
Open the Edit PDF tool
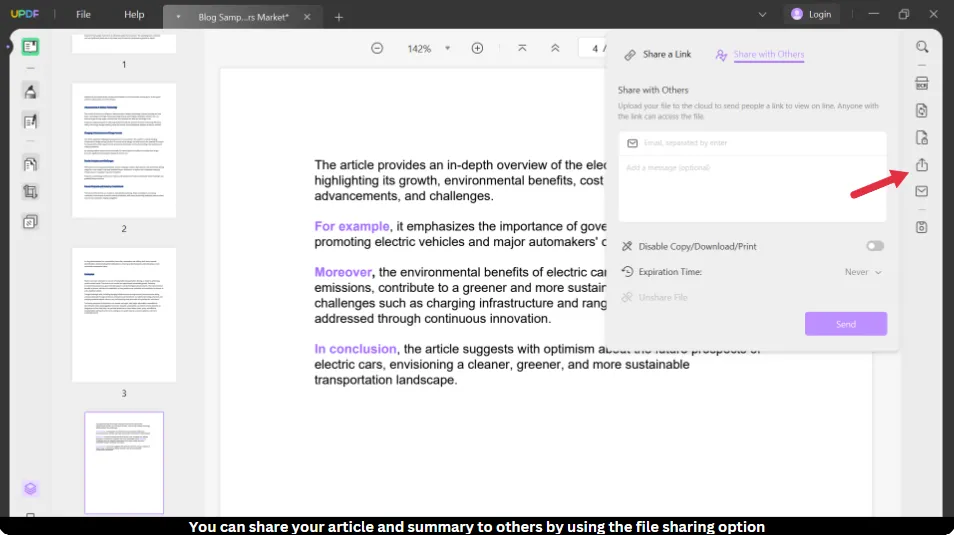point(30,121)
